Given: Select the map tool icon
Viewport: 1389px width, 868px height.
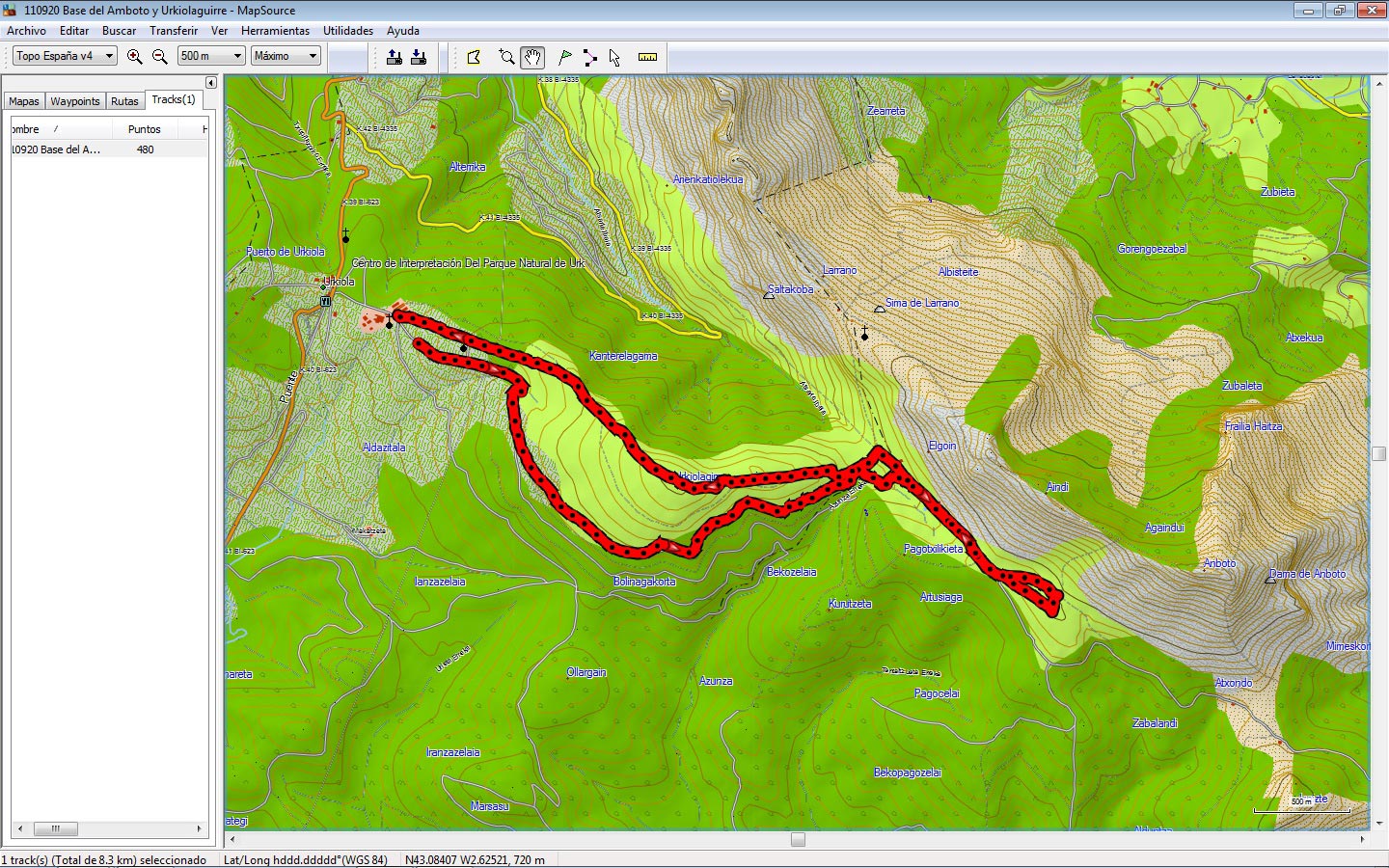Looking at the screenshot, I should pos(474,57).
